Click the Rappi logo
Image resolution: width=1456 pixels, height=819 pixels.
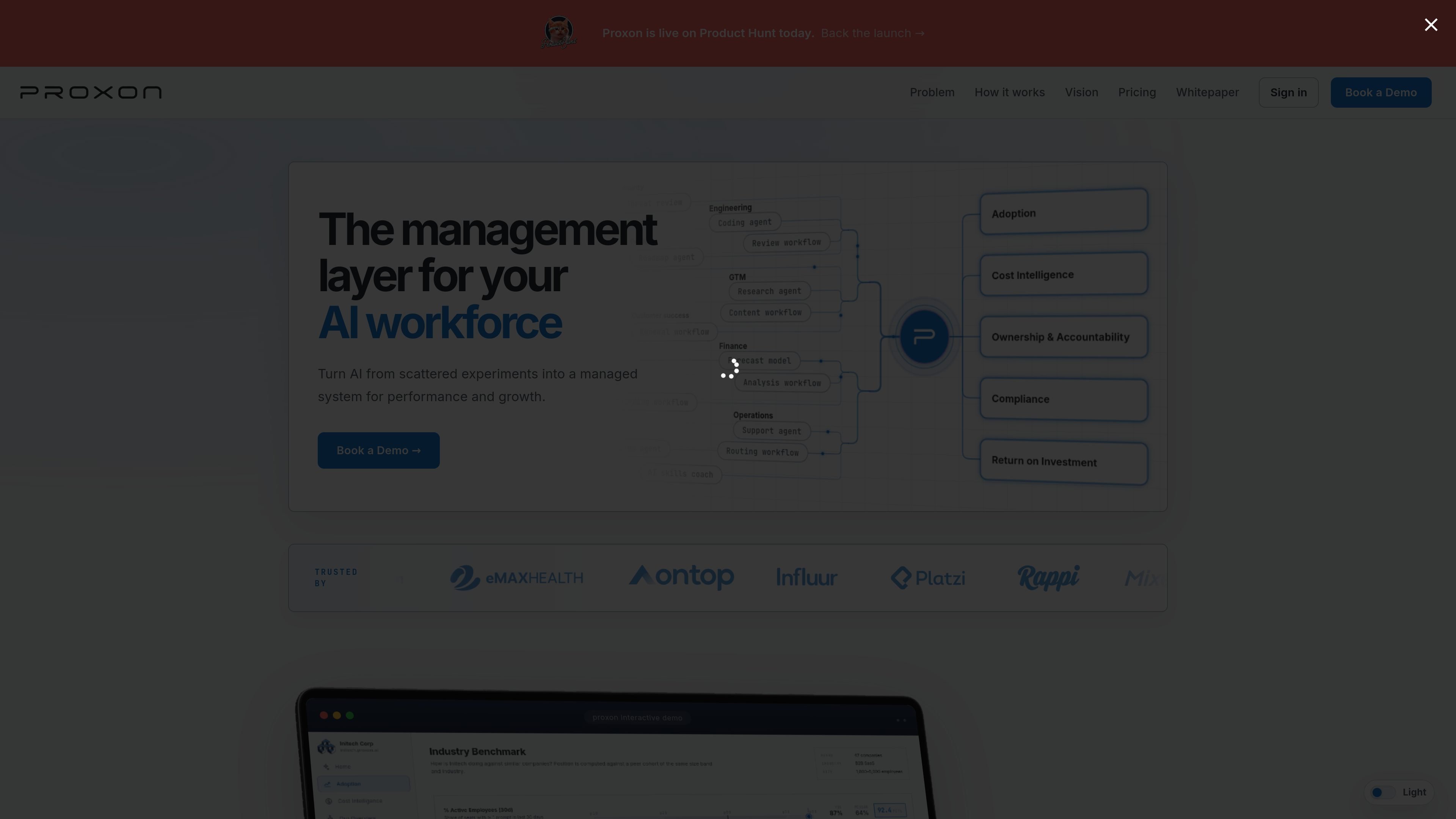(x=1048, y=577)
